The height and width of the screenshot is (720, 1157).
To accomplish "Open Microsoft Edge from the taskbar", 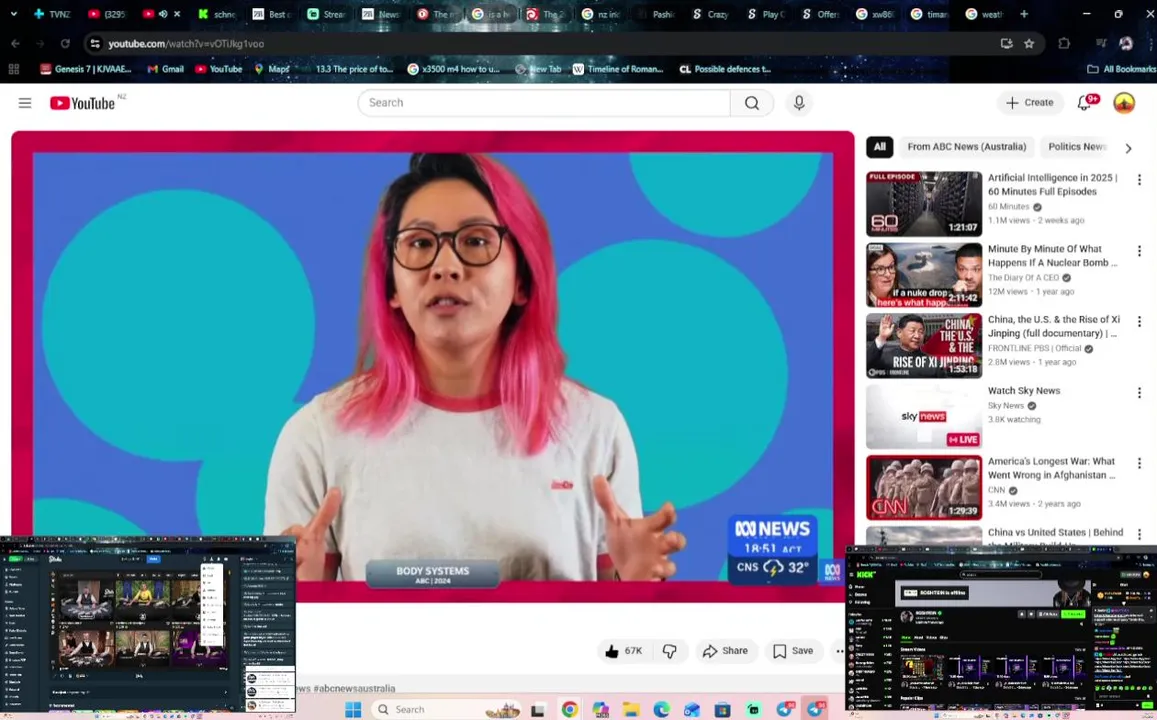I will 661,710.
